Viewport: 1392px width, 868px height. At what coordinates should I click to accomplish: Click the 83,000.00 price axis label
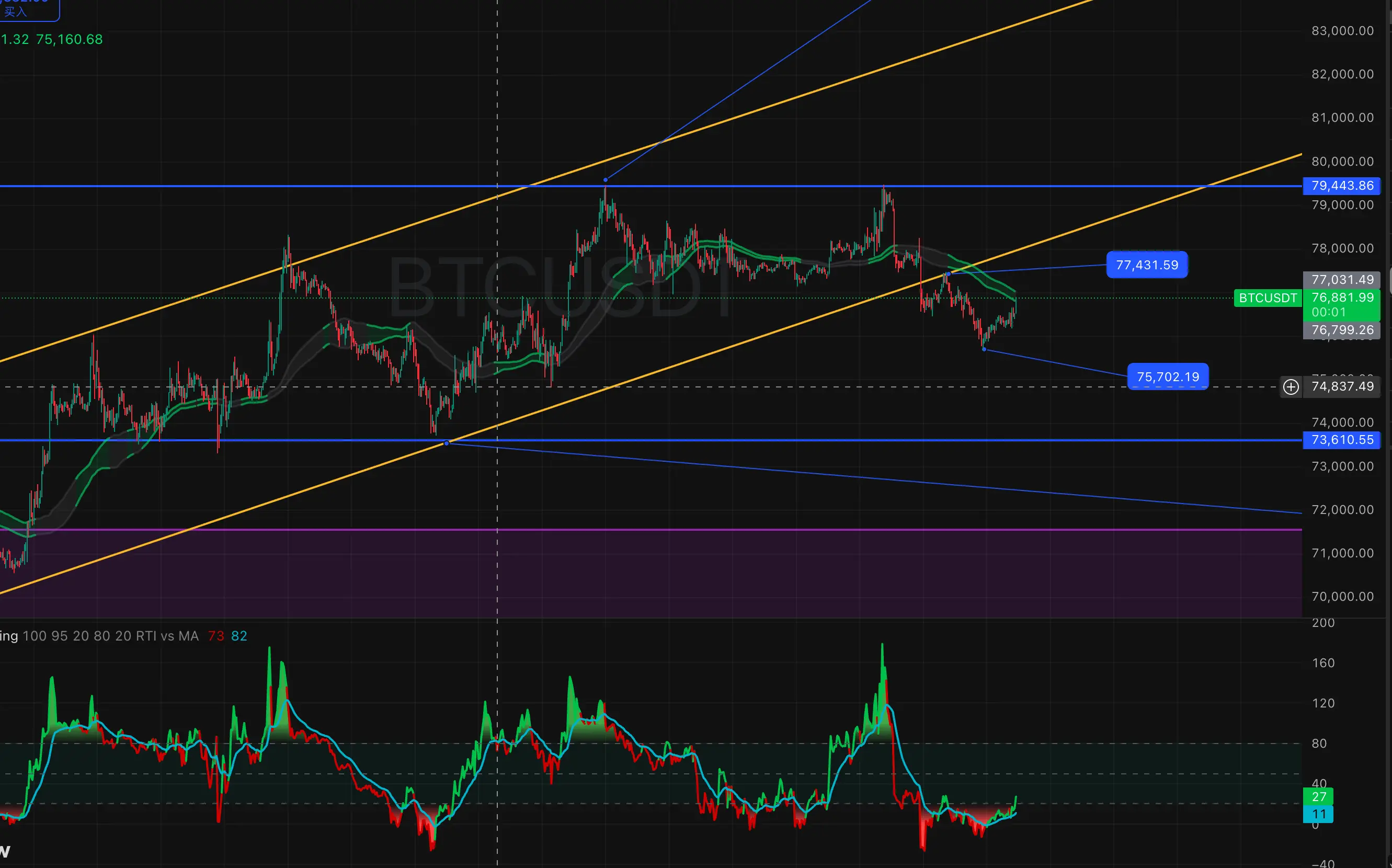[x=1342, y=31]
